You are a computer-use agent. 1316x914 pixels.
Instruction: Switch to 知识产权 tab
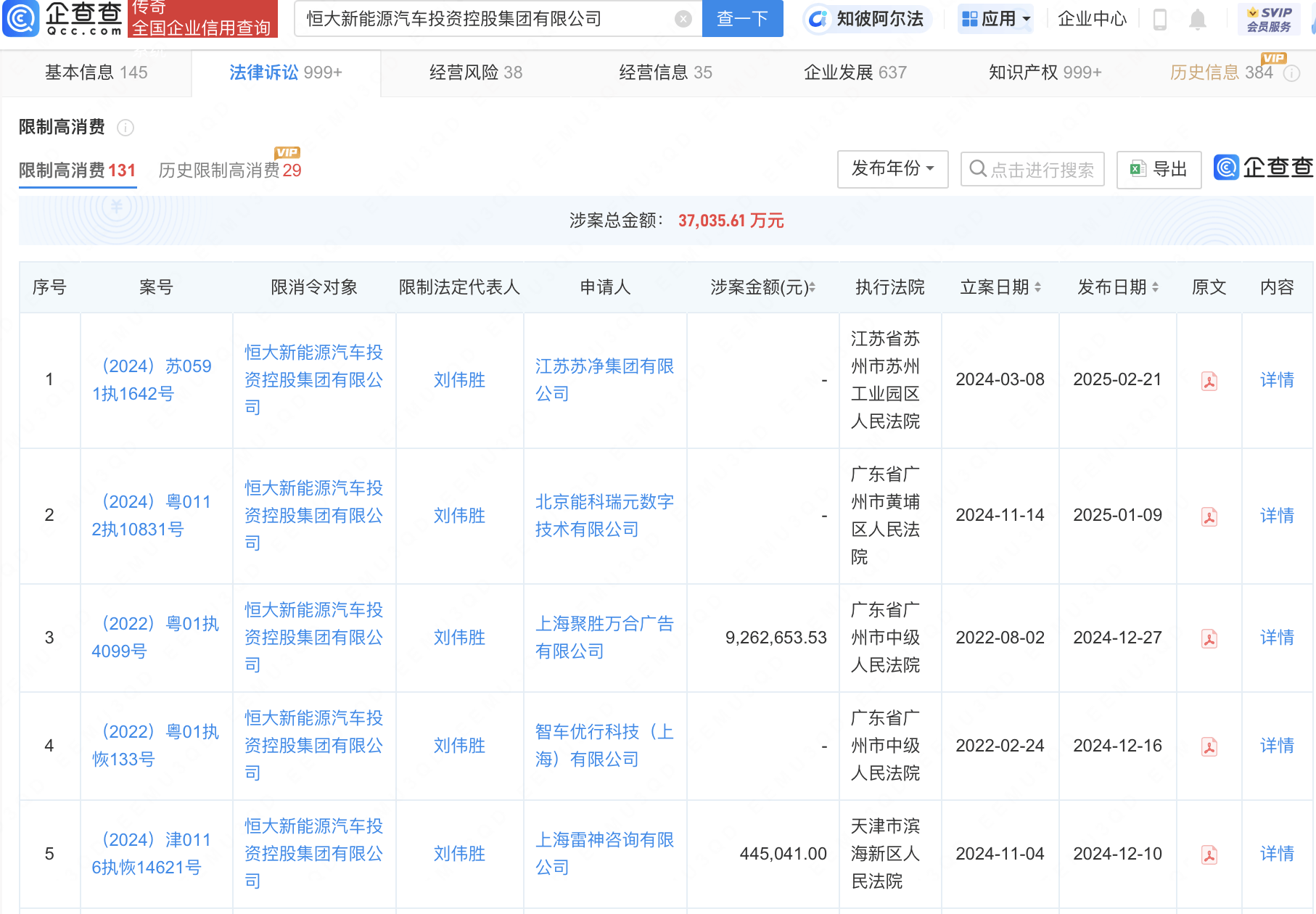coord(1045,73)
